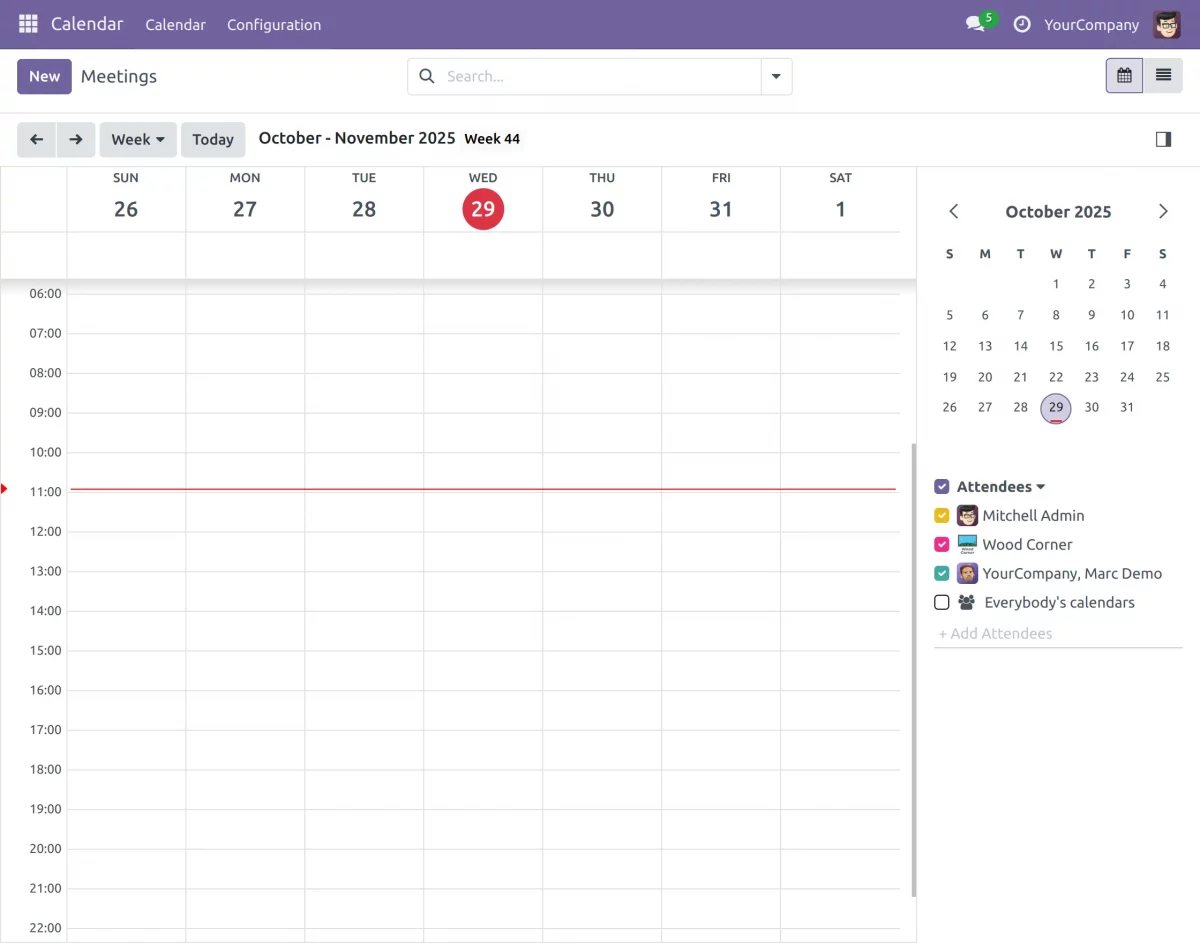Image resolution: width=1200 pixels, height=943 pixels.
Task: Click Add Attendees link
Action: (x=995, y=633)
